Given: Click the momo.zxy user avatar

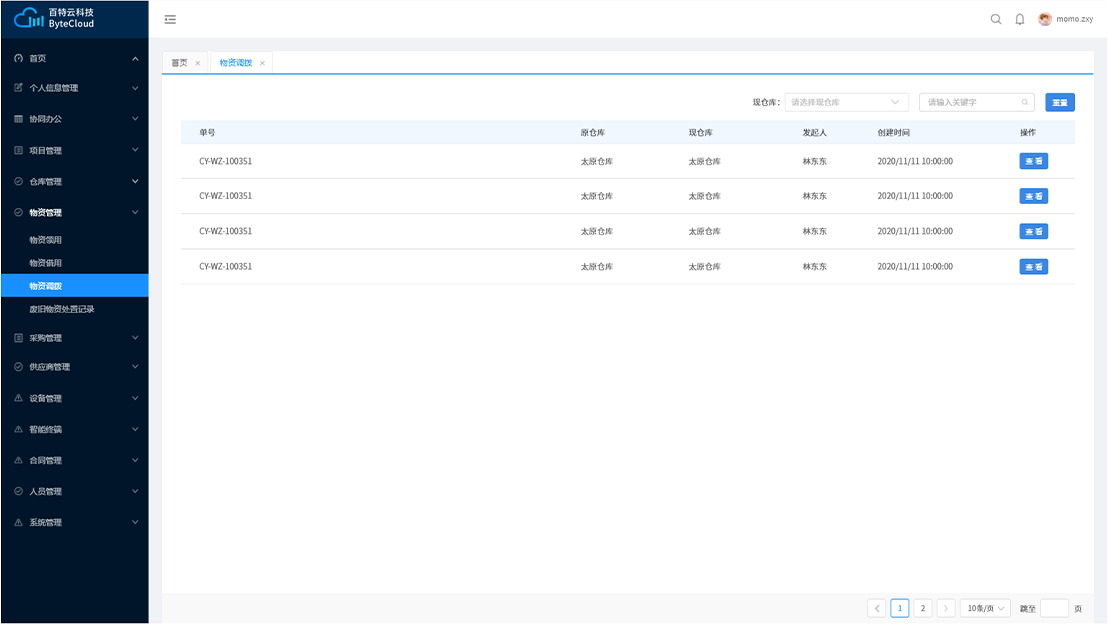Looking at the screenshot, I should pos(1045,19).
